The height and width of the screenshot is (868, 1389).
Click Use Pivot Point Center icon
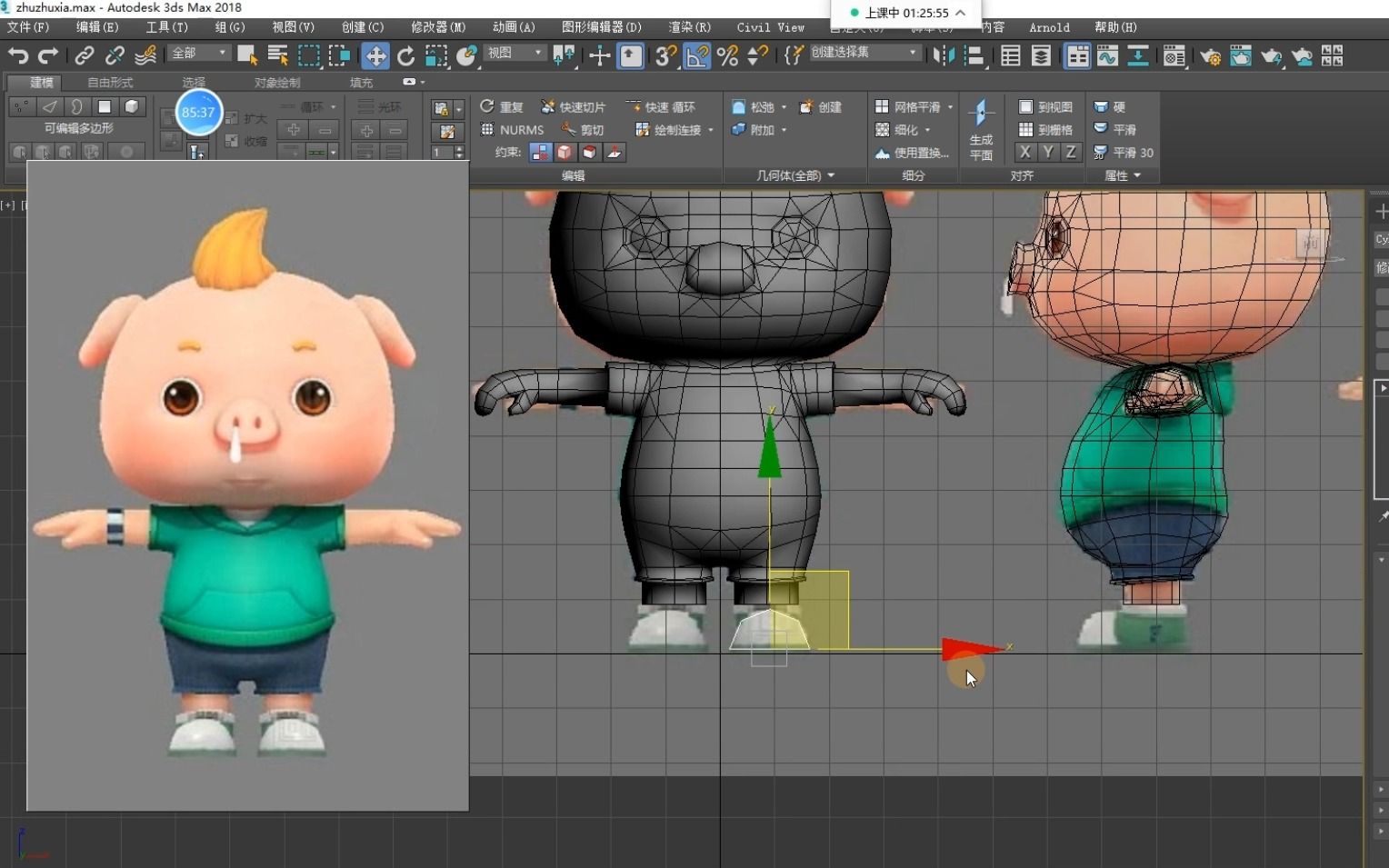564,56
